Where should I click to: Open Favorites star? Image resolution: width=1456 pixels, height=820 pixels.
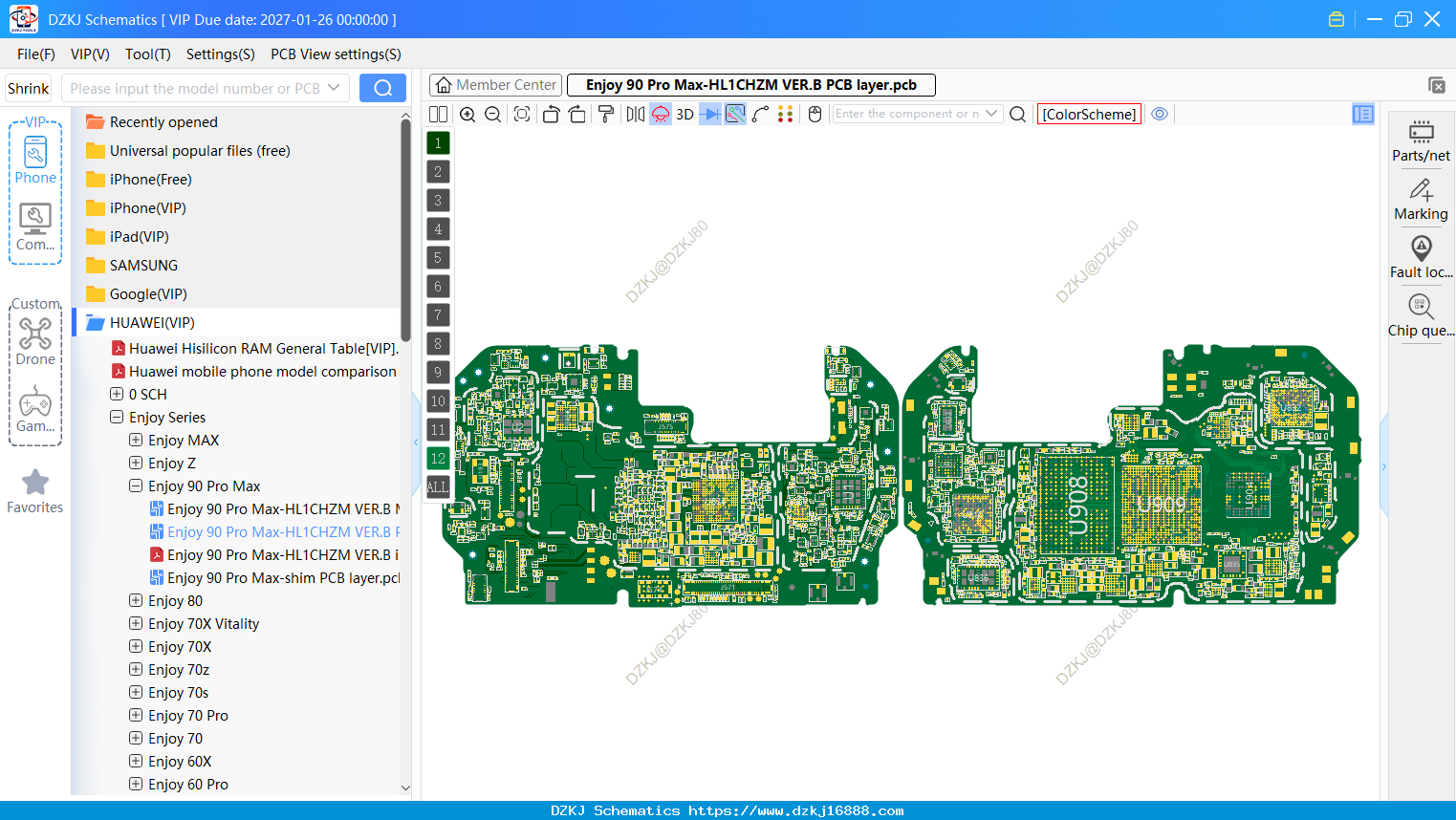[35, 491]
